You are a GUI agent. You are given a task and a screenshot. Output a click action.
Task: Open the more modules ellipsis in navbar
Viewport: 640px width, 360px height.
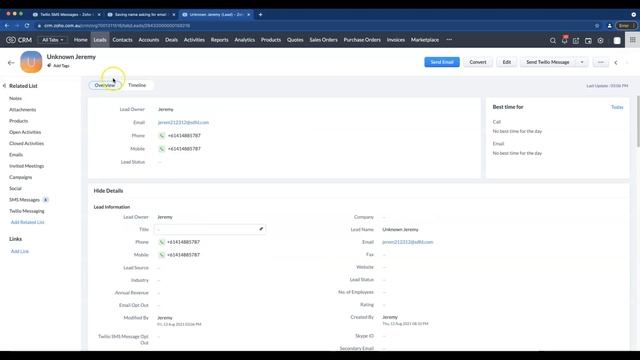pyautogui.click(x=449, y=40)
